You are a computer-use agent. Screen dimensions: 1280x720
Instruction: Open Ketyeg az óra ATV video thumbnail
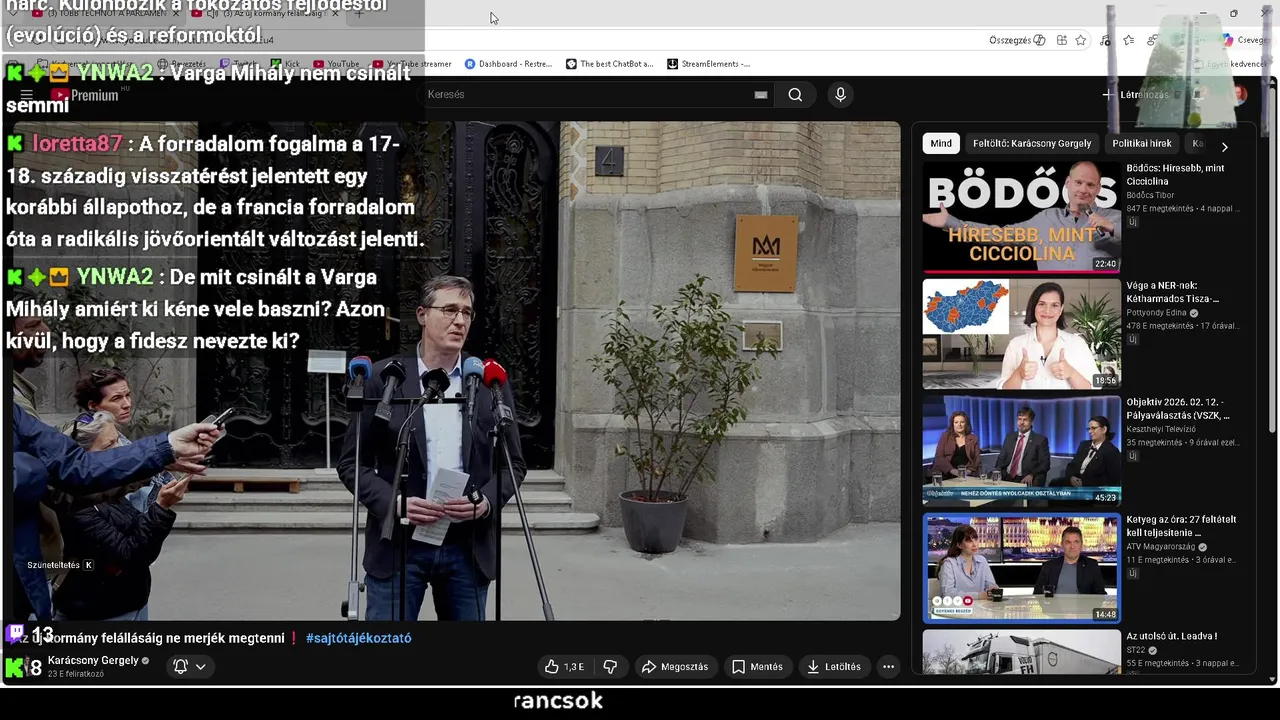tap(1021, 567)
